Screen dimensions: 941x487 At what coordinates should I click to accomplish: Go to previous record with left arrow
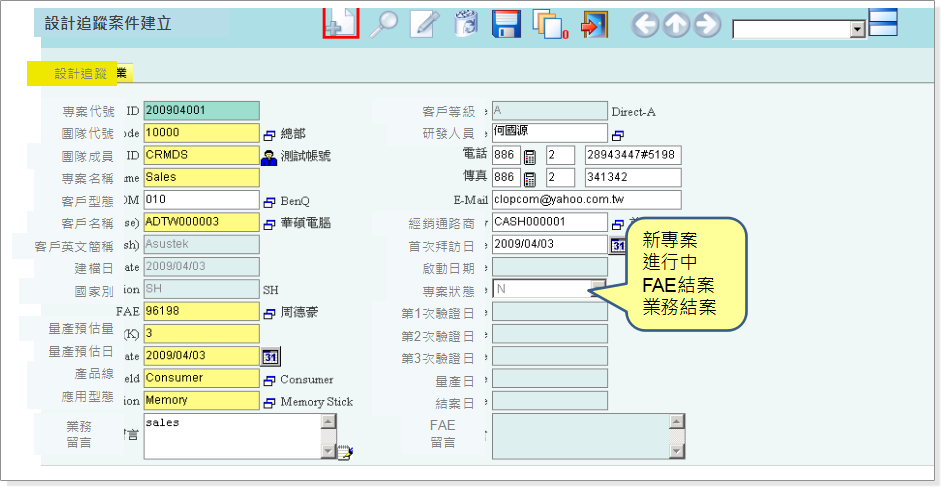tap(645, 25)
